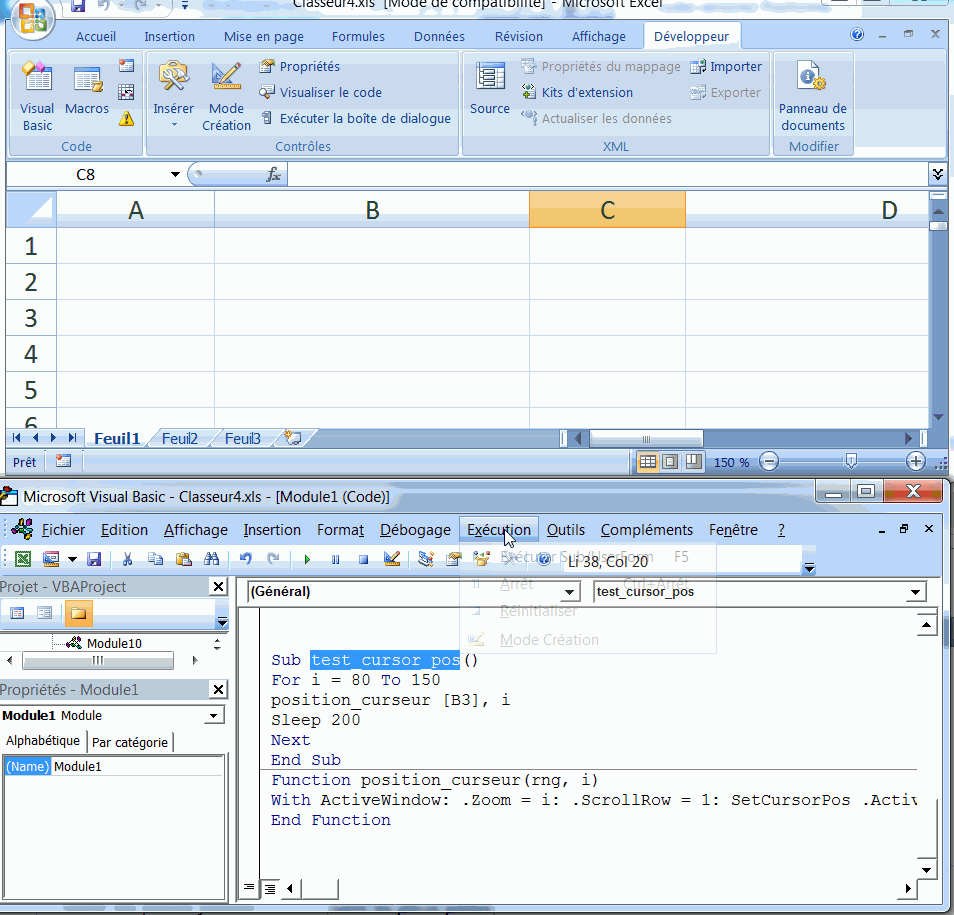The image size is (954, 915).
Task: Switch to Données ribbon tab
Action: pyautogui.click(x=439, y=37)
